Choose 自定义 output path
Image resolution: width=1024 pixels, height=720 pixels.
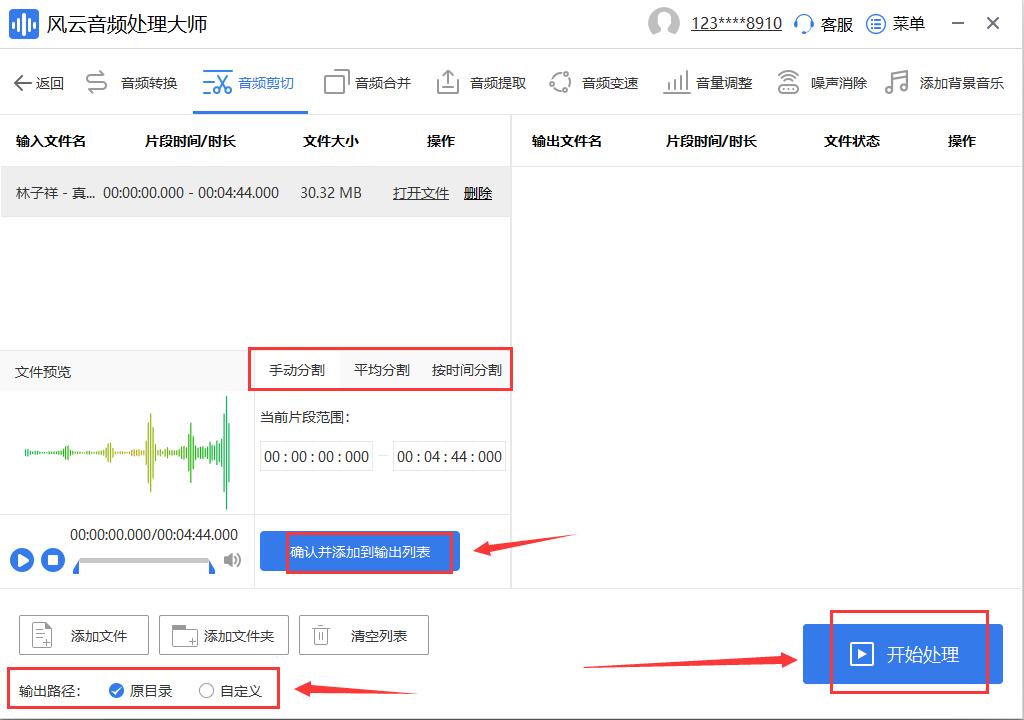point(207,690)
